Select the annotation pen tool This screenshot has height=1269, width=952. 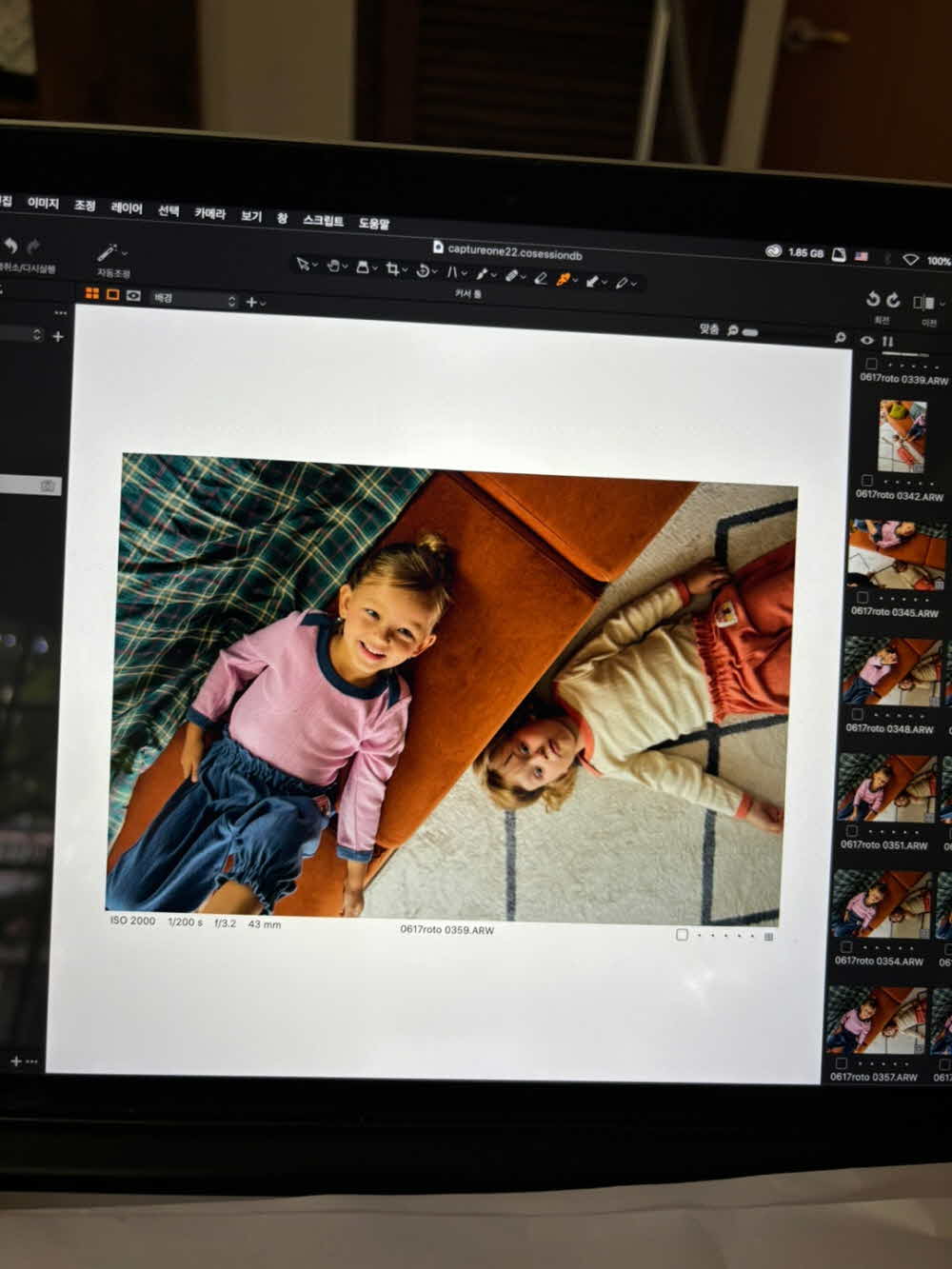(621, 283)
